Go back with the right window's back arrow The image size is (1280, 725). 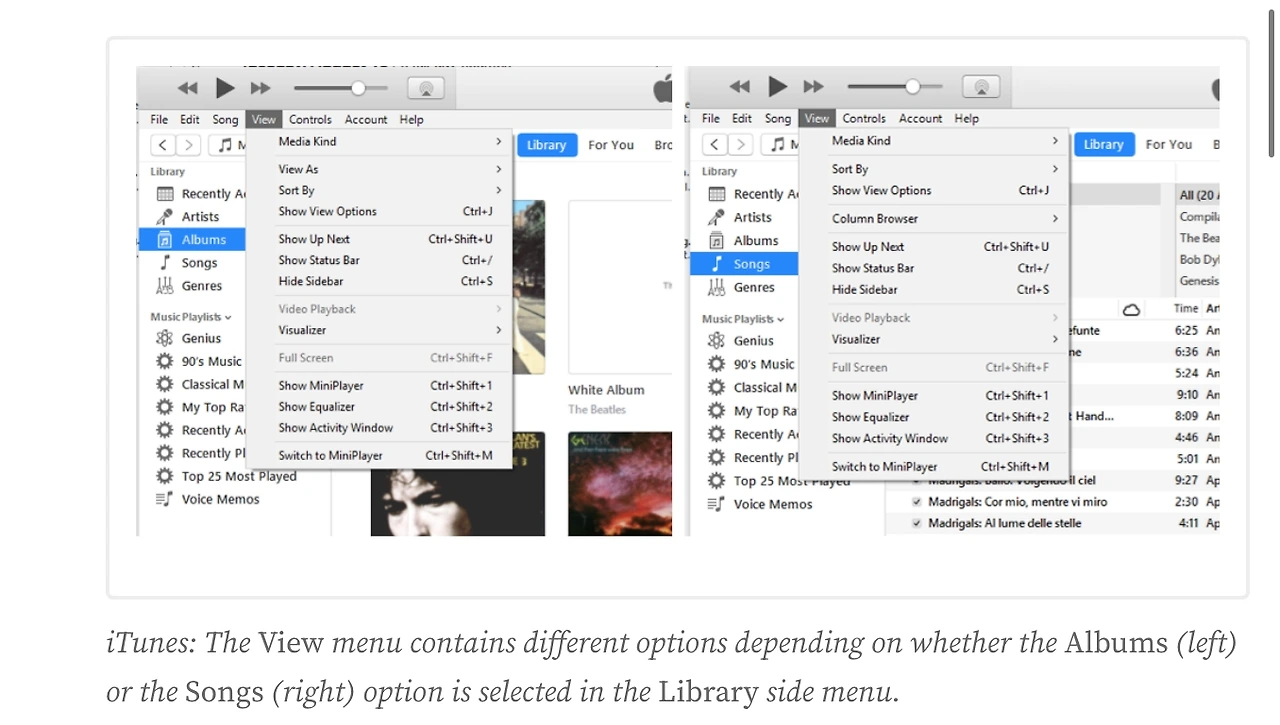pos(715,144)
